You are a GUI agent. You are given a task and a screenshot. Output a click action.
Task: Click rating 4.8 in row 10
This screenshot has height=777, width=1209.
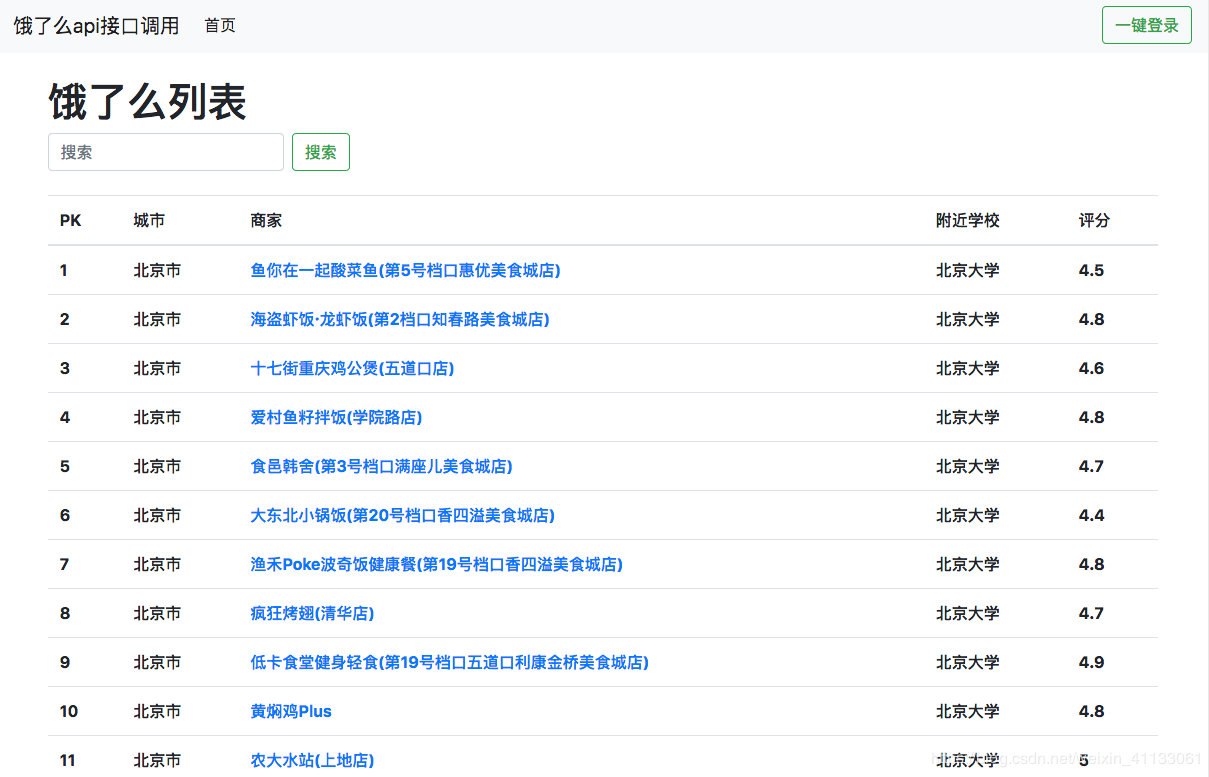point(1091,711)
